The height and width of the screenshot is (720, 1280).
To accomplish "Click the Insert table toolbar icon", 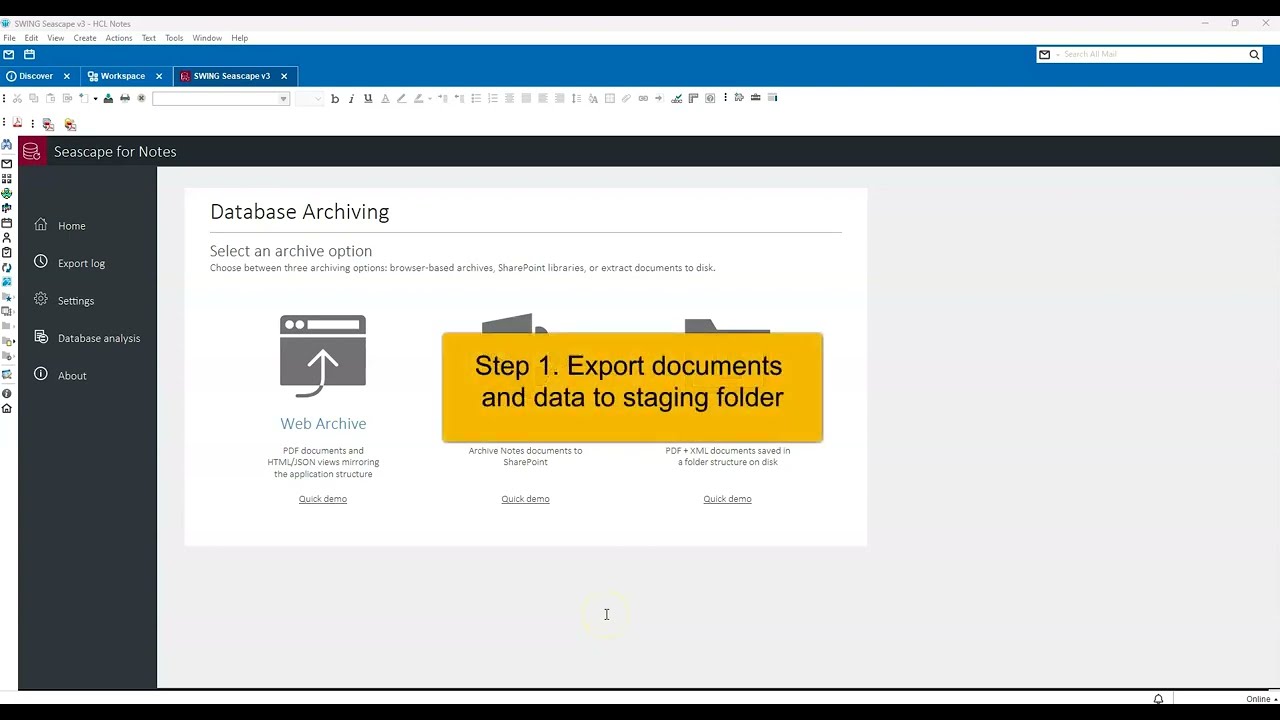I will point(610,98).
